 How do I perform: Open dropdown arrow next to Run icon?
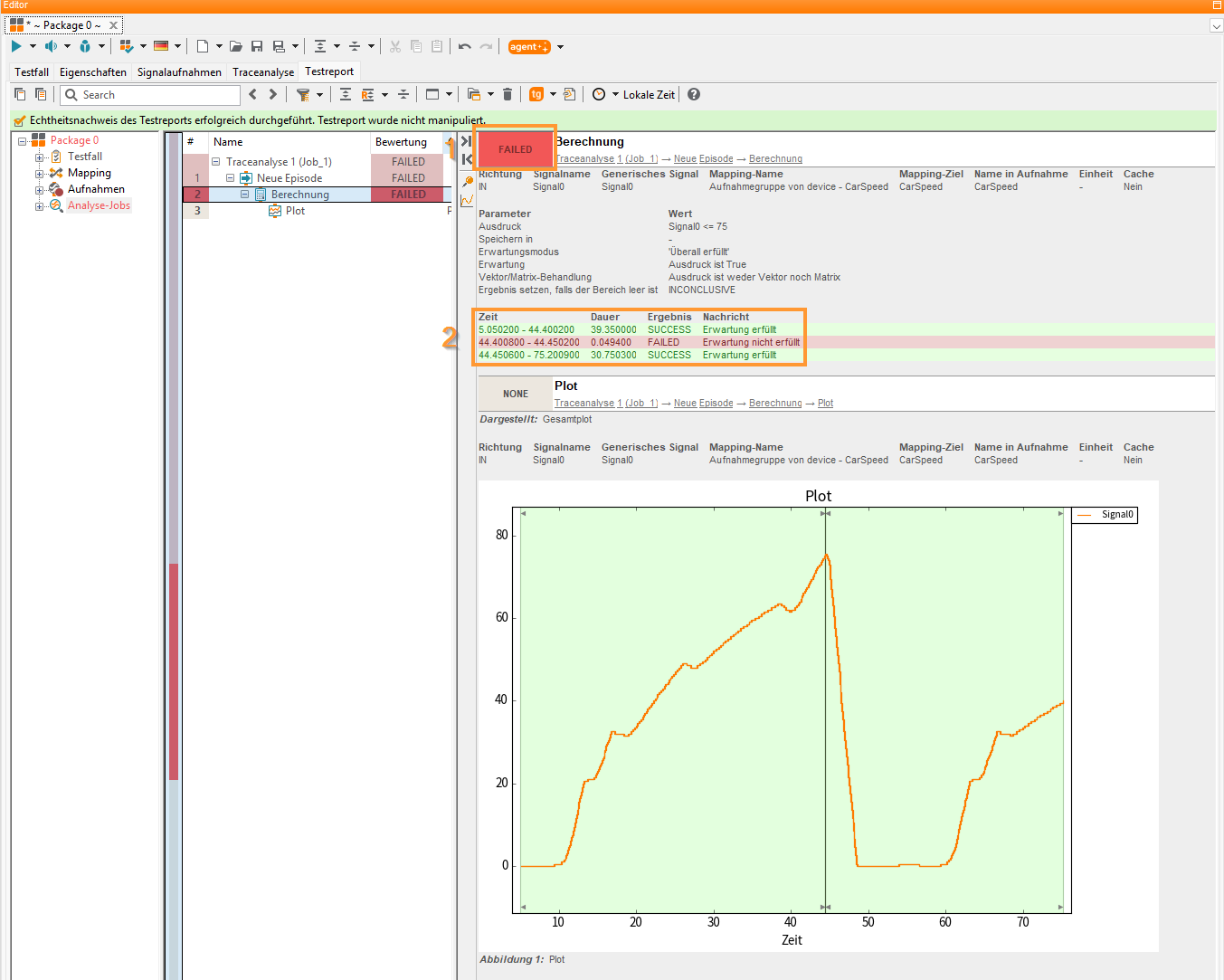33,46
